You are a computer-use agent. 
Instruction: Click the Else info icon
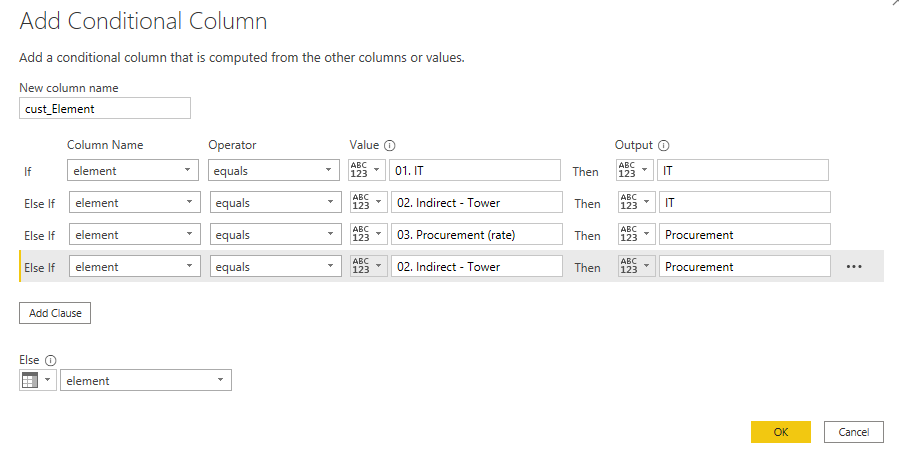(x=50, y=361)
